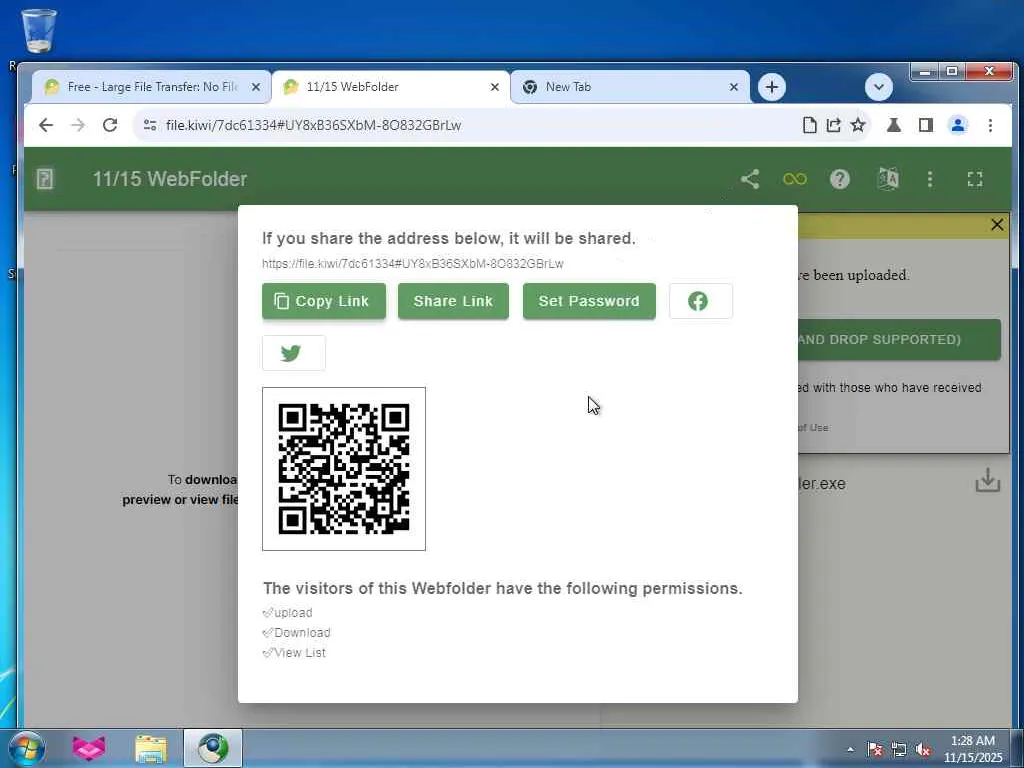Click the share icon in the green header

point(750,179)
